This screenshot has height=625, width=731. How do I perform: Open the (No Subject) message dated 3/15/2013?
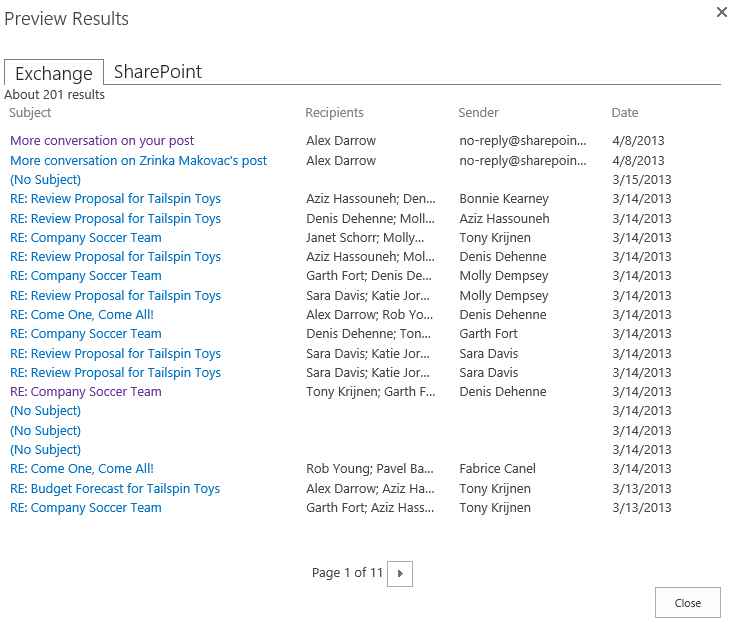(x=46, y=179)
